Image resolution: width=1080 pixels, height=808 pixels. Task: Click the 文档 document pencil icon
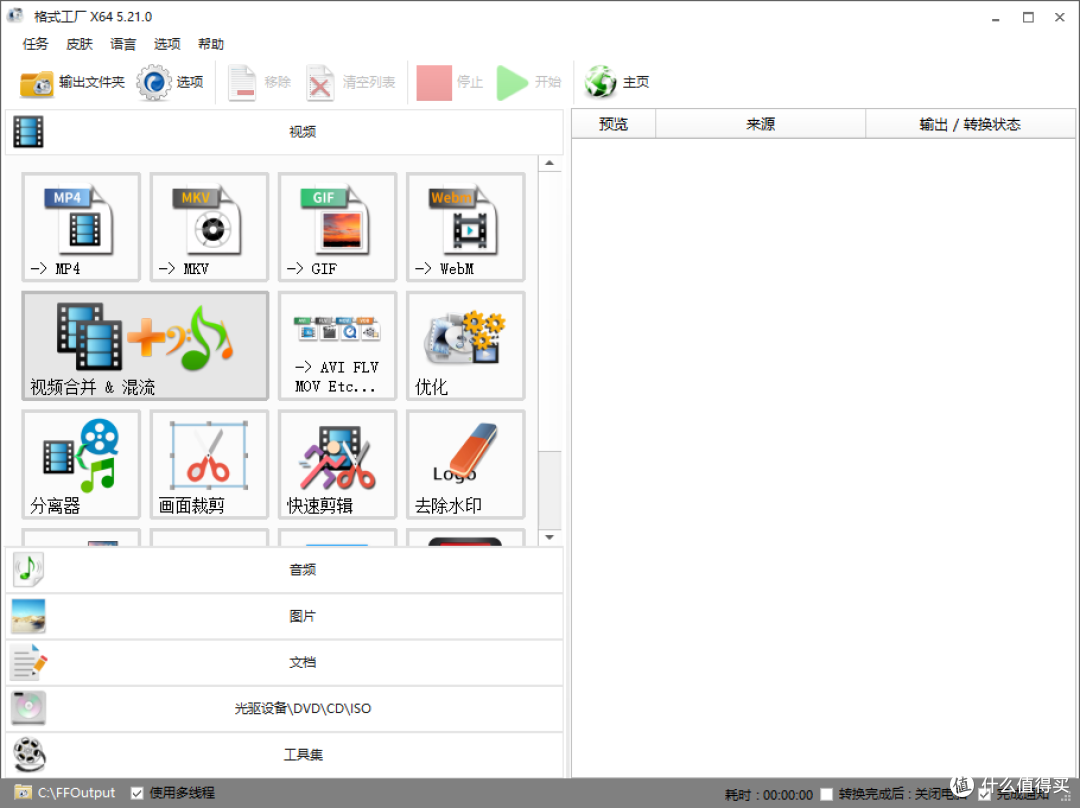point(29,662)
